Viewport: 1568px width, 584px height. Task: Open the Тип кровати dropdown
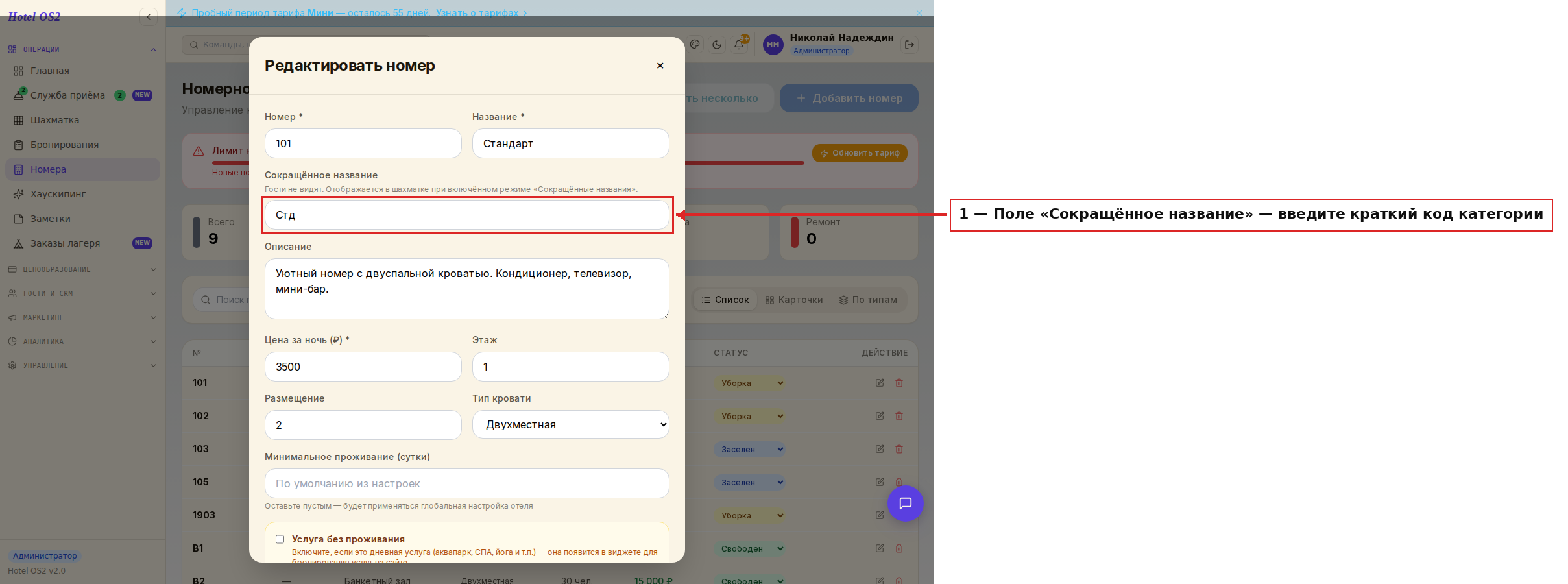[x=571, y=425]
